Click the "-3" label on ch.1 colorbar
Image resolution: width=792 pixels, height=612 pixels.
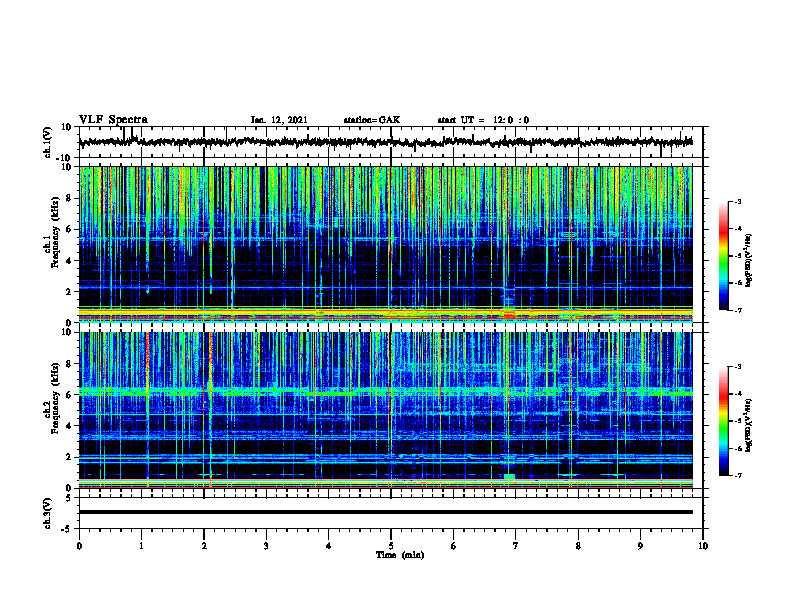[x=738, y=202]
